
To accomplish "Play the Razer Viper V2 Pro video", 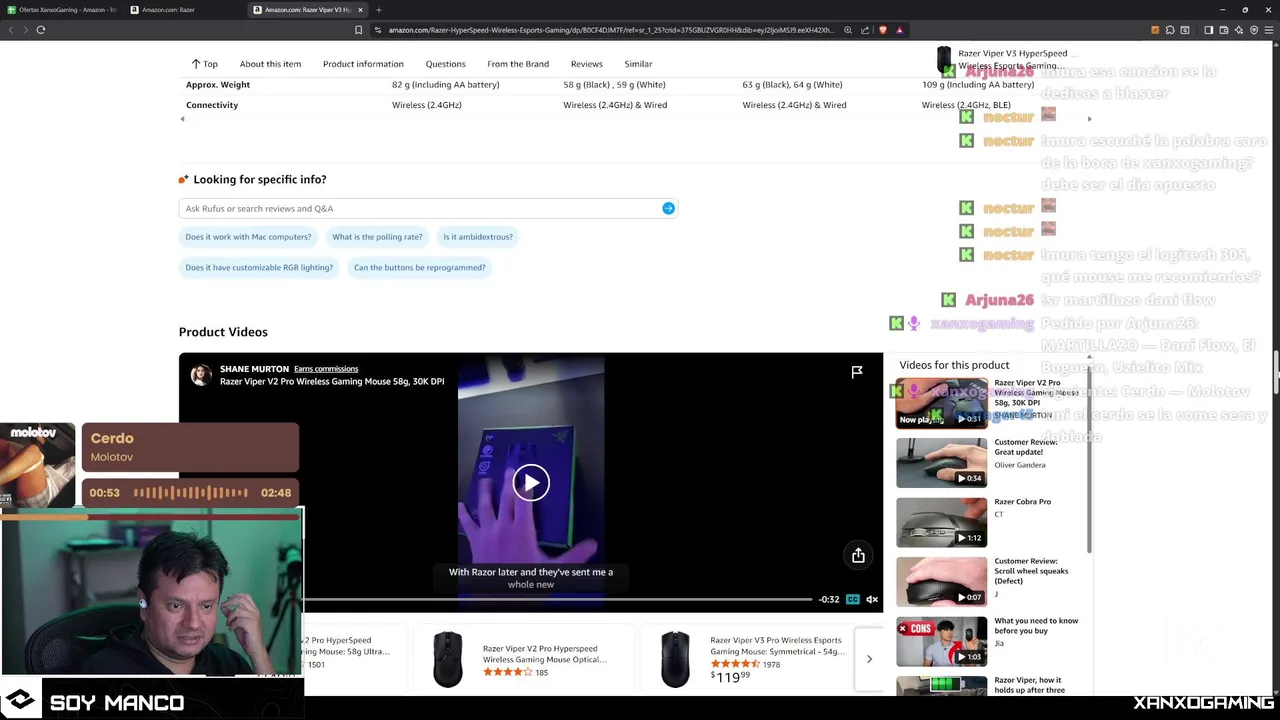I will click(x=531, y=483).
